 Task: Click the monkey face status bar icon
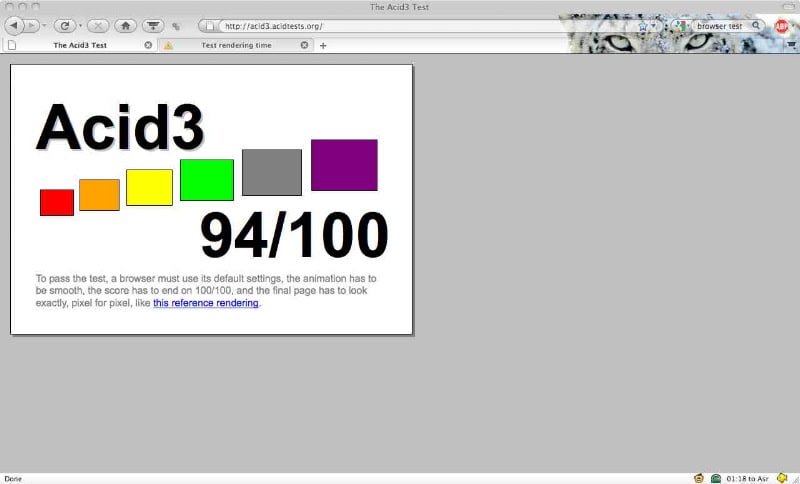click(x=699, y=478)
